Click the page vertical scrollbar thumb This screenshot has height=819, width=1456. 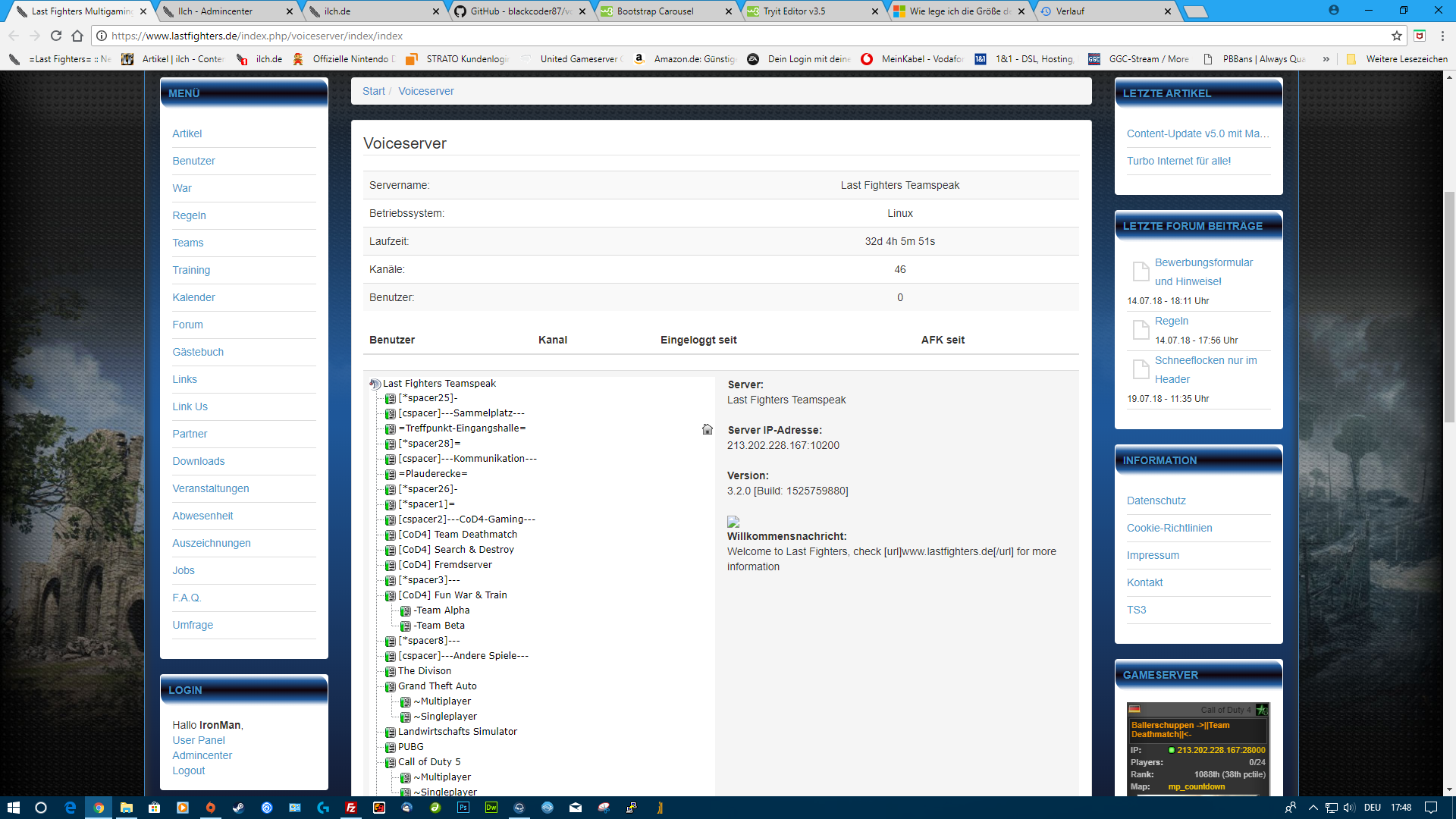[1449, 307]
